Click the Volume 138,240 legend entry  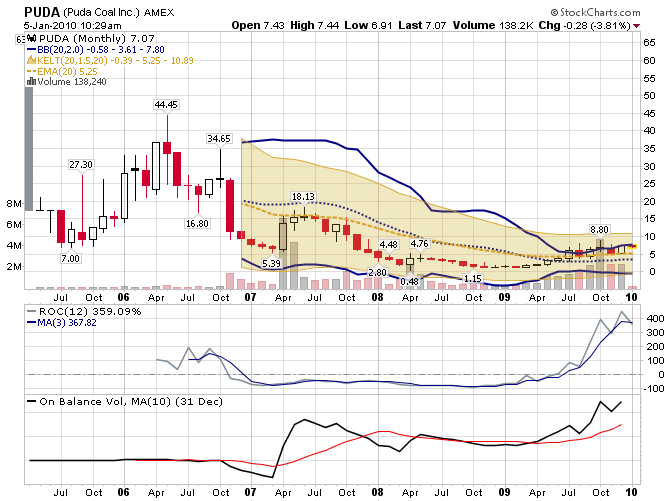point(71,82)
